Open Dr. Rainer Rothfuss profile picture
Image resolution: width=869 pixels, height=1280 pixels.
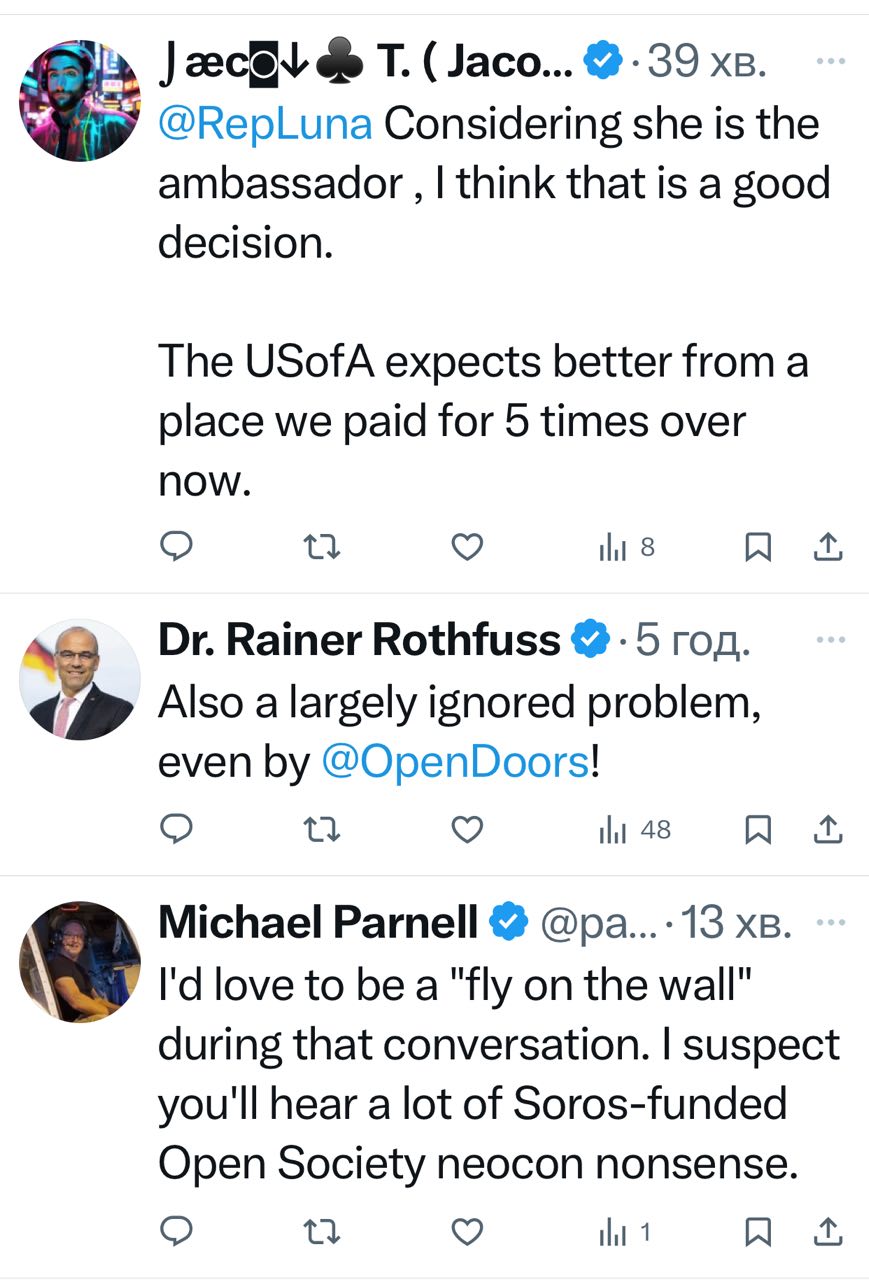pyautogui.click(x=80, y=679)
